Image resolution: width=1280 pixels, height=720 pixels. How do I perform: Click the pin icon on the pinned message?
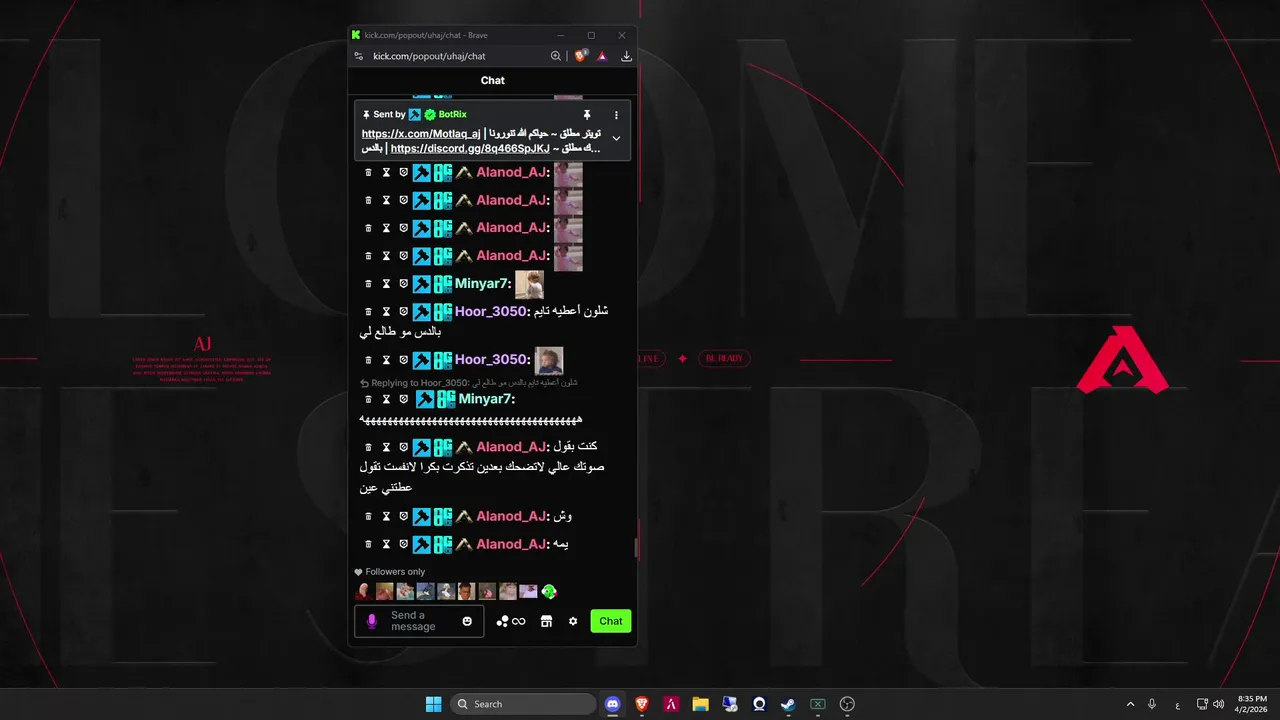[x=587, y=115]
